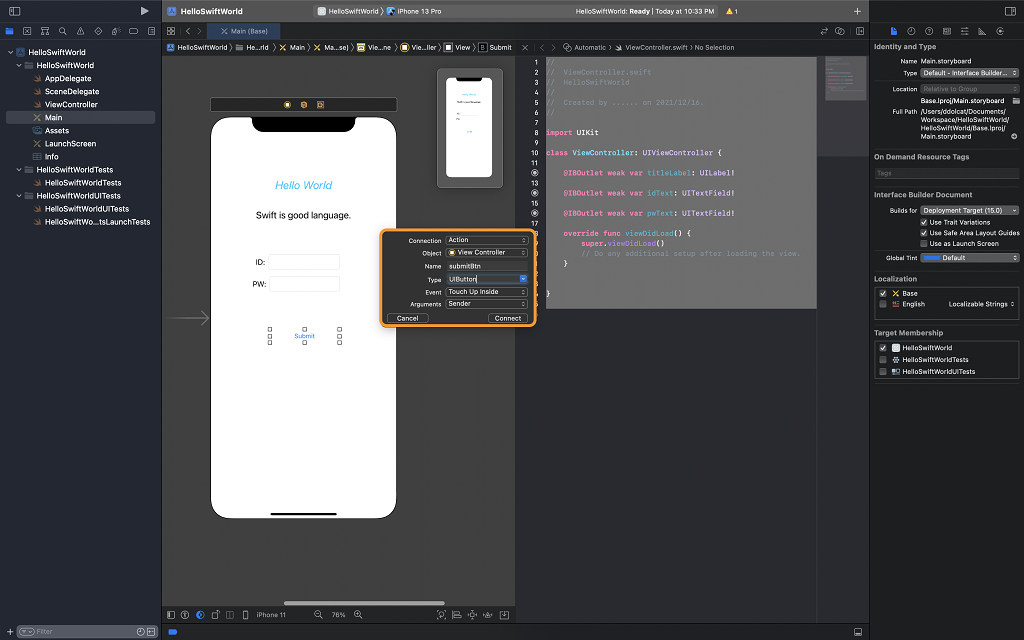
Task: Open the Issue navigator warning icon
Action: point(80,31)
